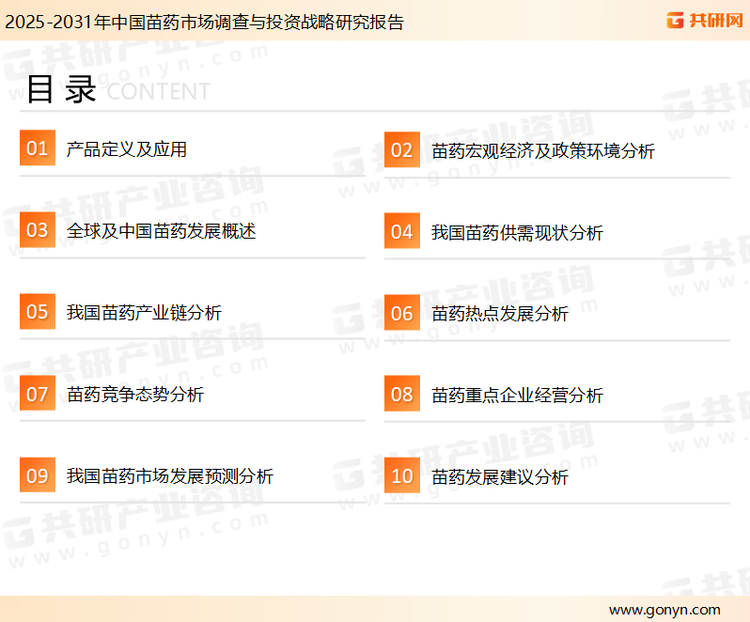The image size is (750, 622).
Task: Click the orange 06 number badge
Action: pos(402,313)
